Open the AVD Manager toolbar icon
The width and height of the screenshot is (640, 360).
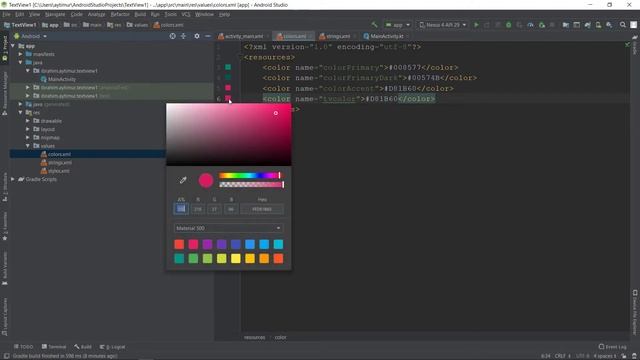point(598,25)
